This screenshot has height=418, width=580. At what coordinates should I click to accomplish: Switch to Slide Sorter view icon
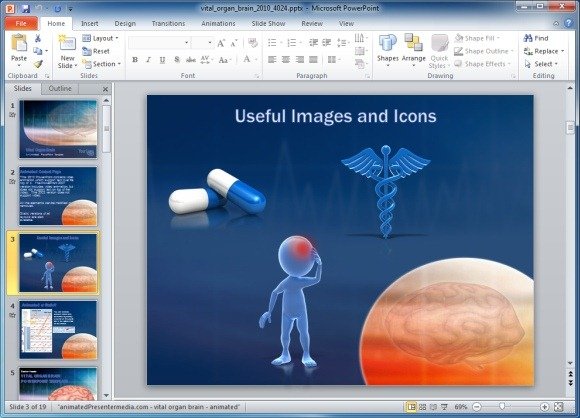point(422,407)
